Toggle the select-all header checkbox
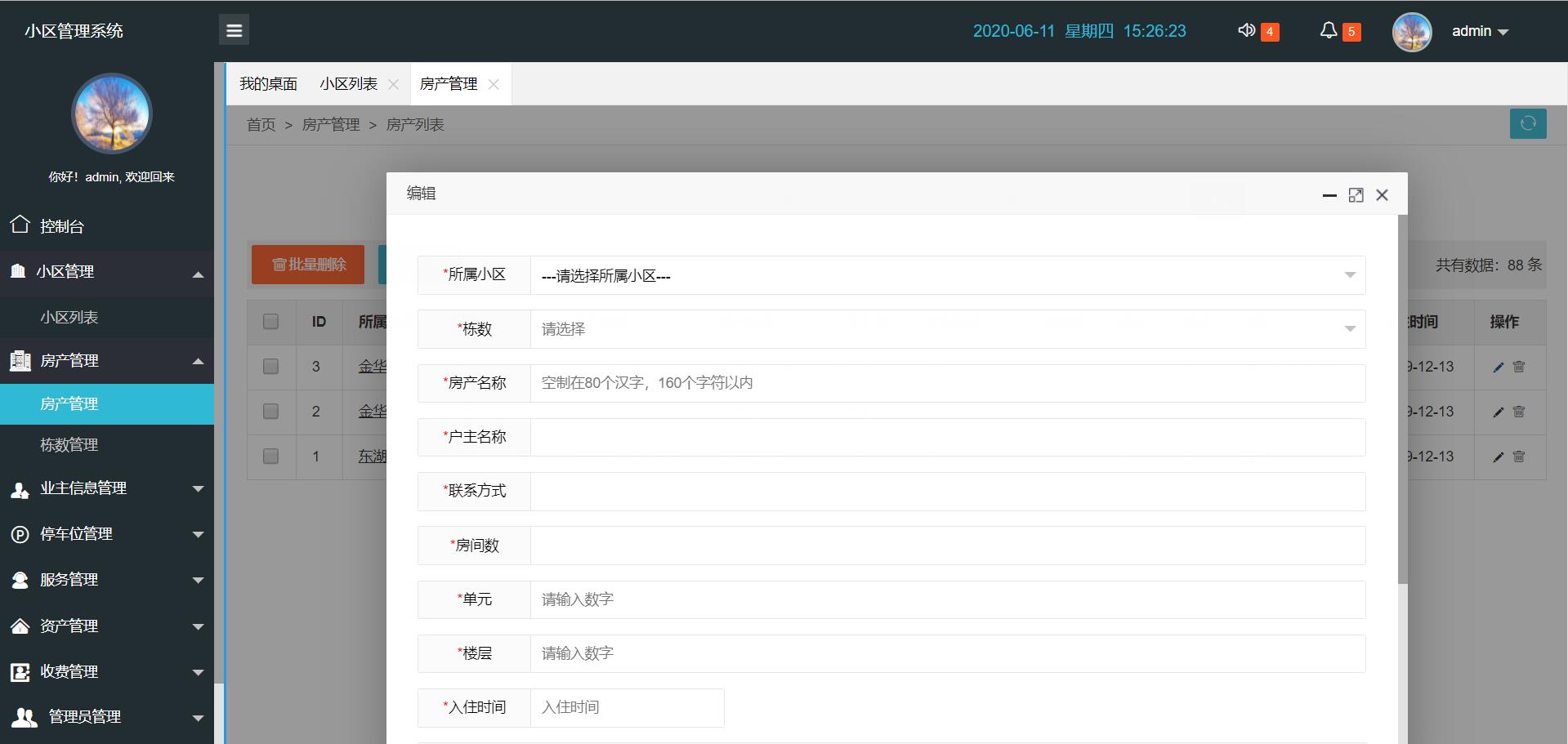This screenshot has height=744, width=1568. pyautogui.click(x=270, y=322)
